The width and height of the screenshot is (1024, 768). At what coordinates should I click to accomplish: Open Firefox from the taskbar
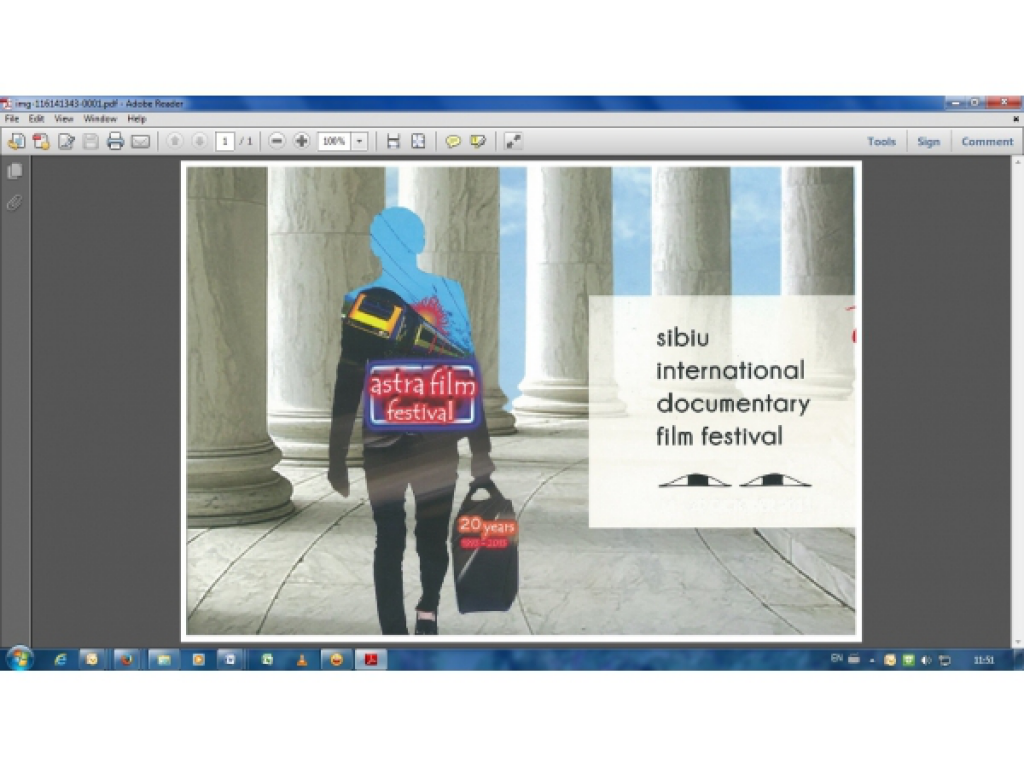pos(127,660)
